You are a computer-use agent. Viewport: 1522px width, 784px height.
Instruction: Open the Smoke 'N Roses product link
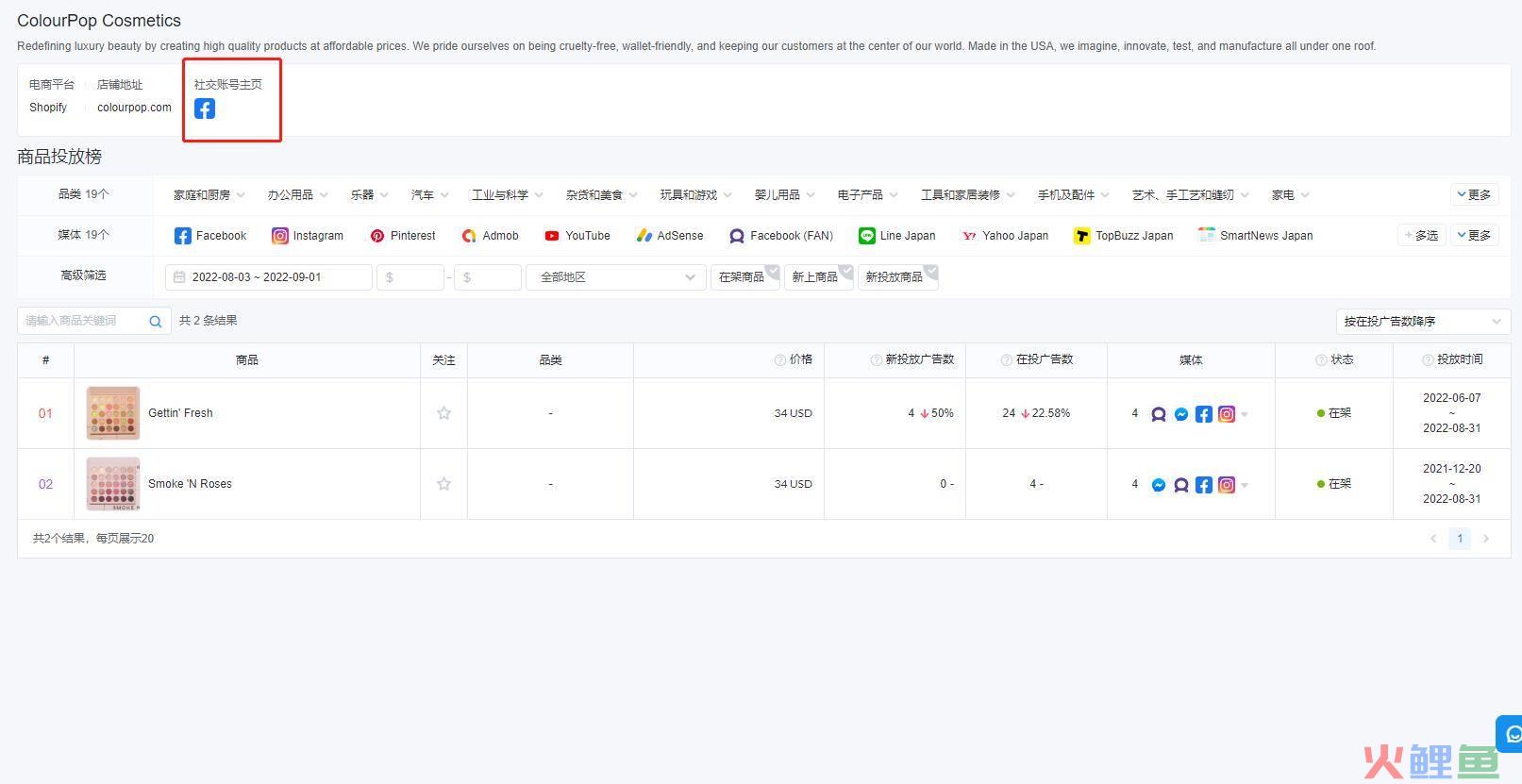(x=190, y=484)
